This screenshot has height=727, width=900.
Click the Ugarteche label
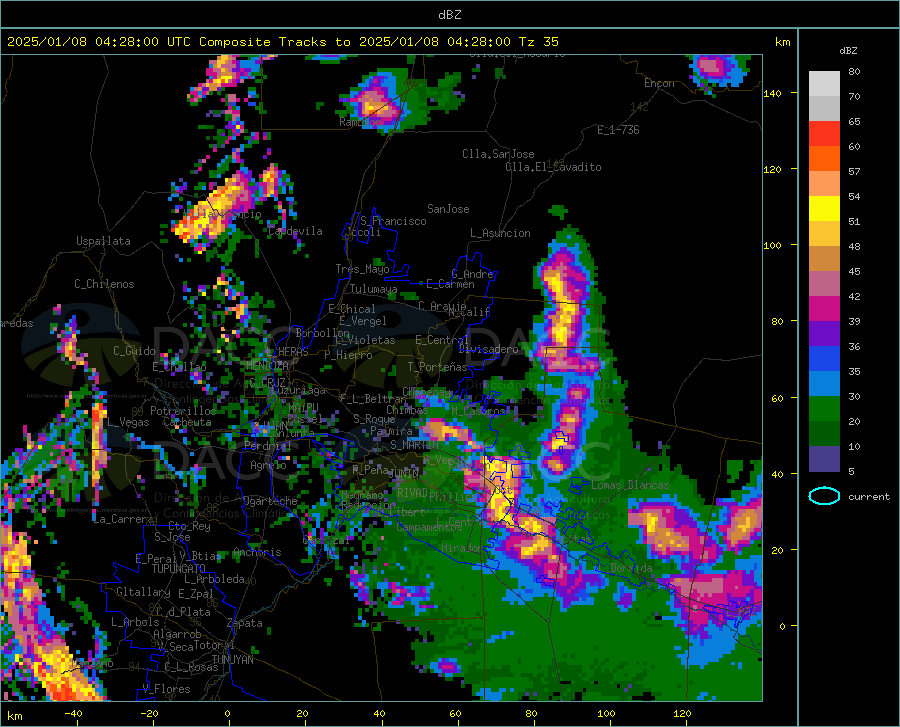(x=270, y=501)
